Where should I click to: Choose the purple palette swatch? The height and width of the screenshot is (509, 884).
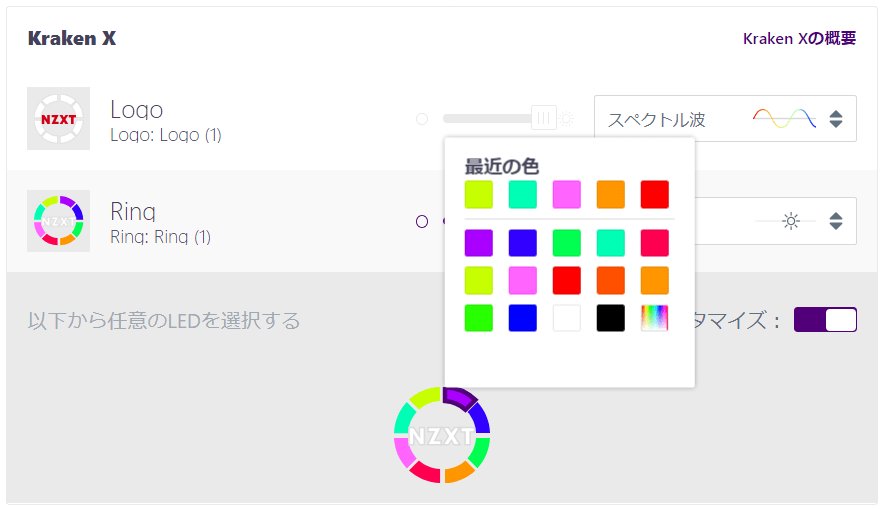[479, 243]
